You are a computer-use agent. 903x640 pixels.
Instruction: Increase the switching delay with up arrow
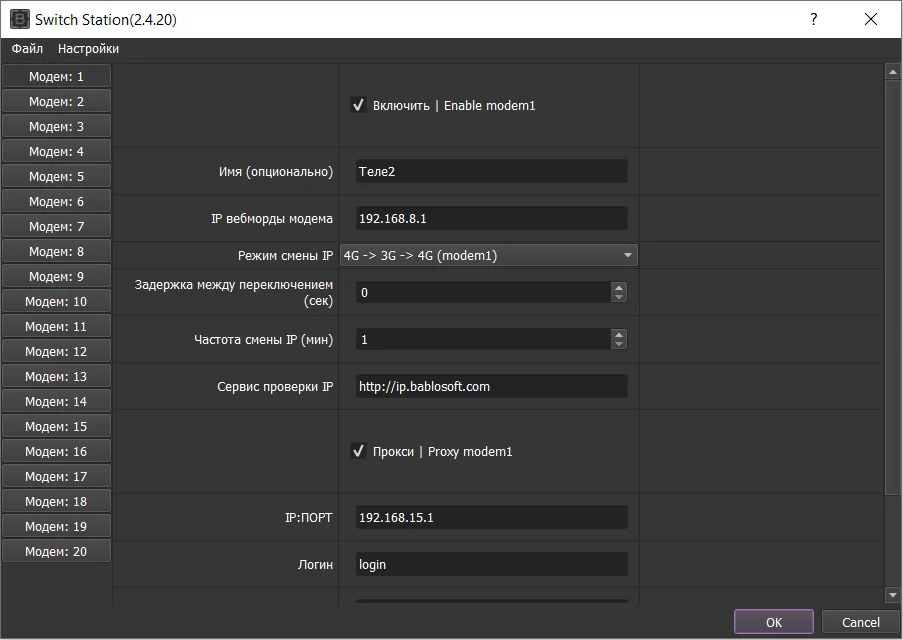point(619,287)
